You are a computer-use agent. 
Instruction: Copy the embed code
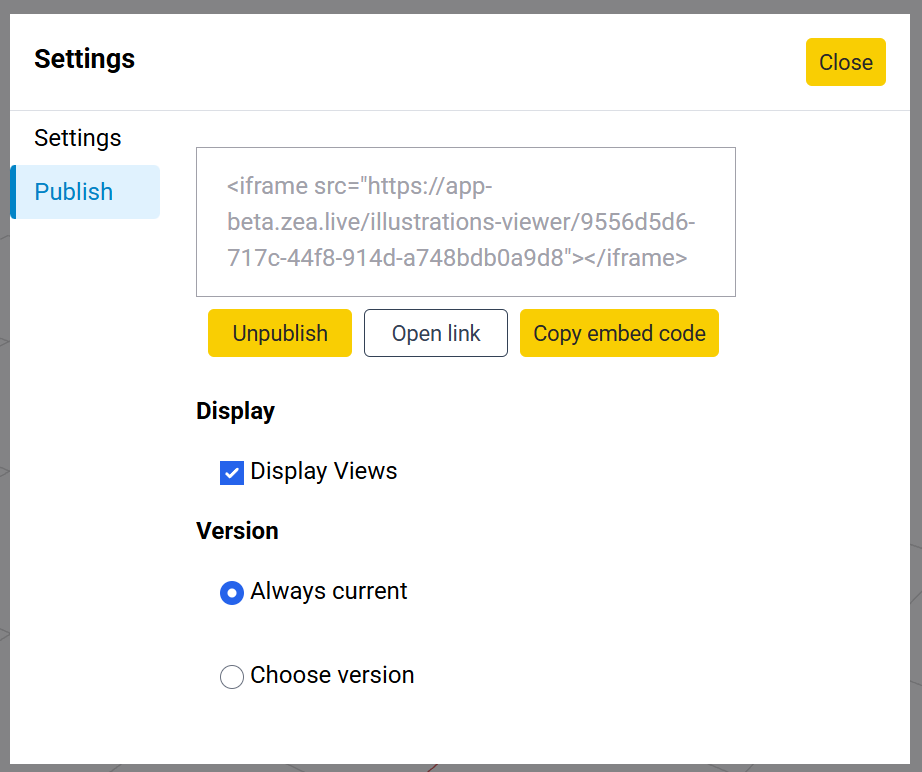[x=619, y=333]
